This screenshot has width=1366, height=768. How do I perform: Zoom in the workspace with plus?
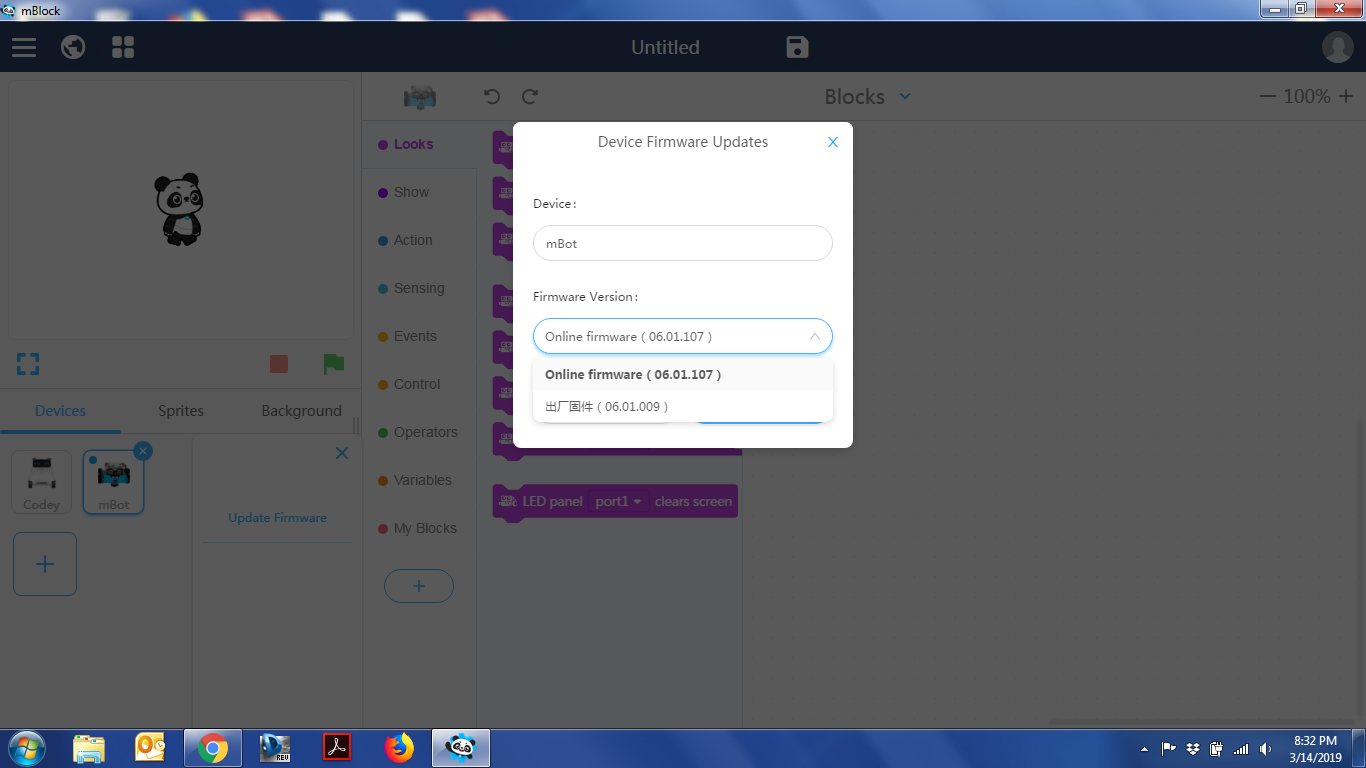tap(1346, 96)
